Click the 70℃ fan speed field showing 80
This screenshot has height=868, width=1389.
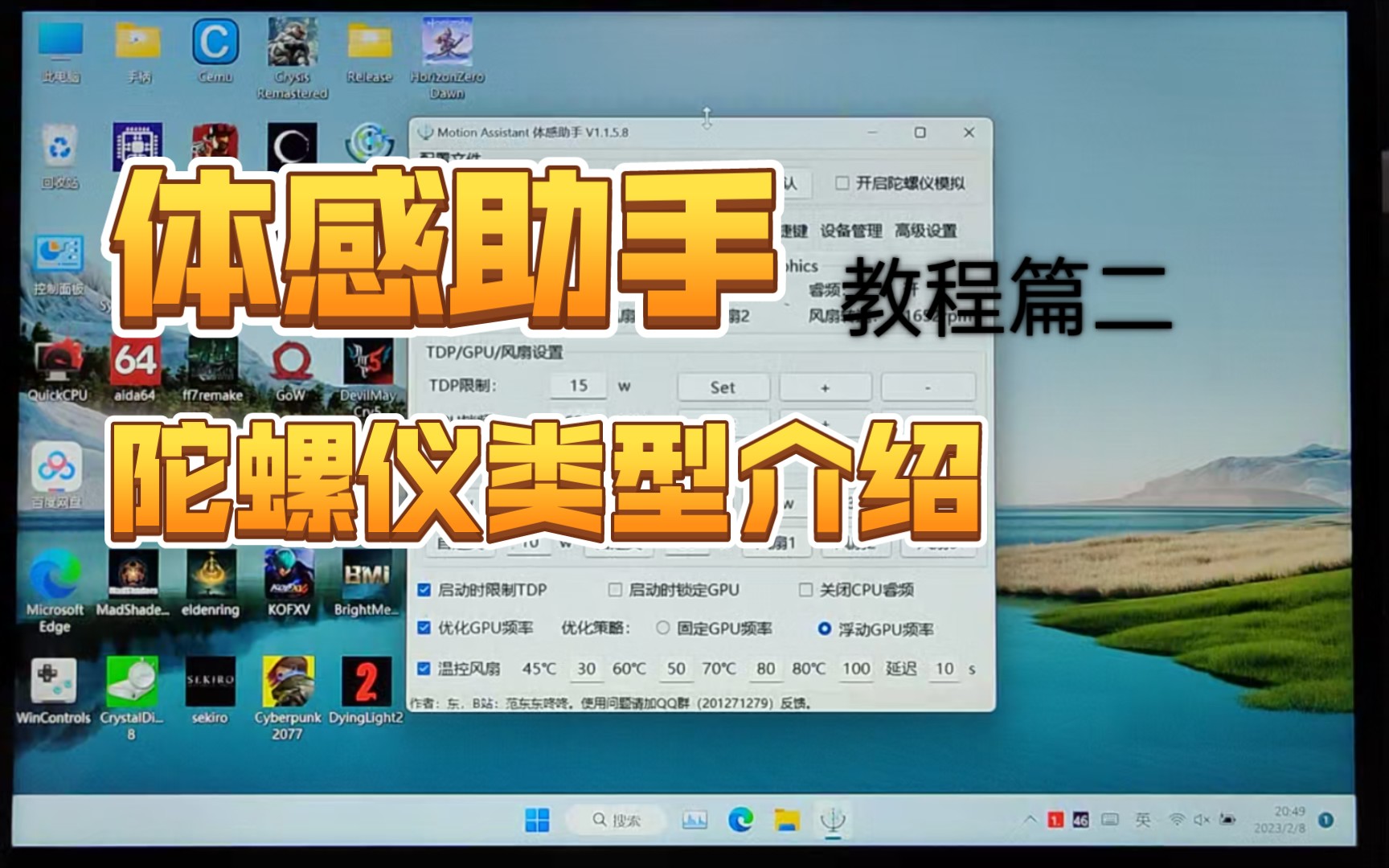pyautogui.click(x=766, y=669)
